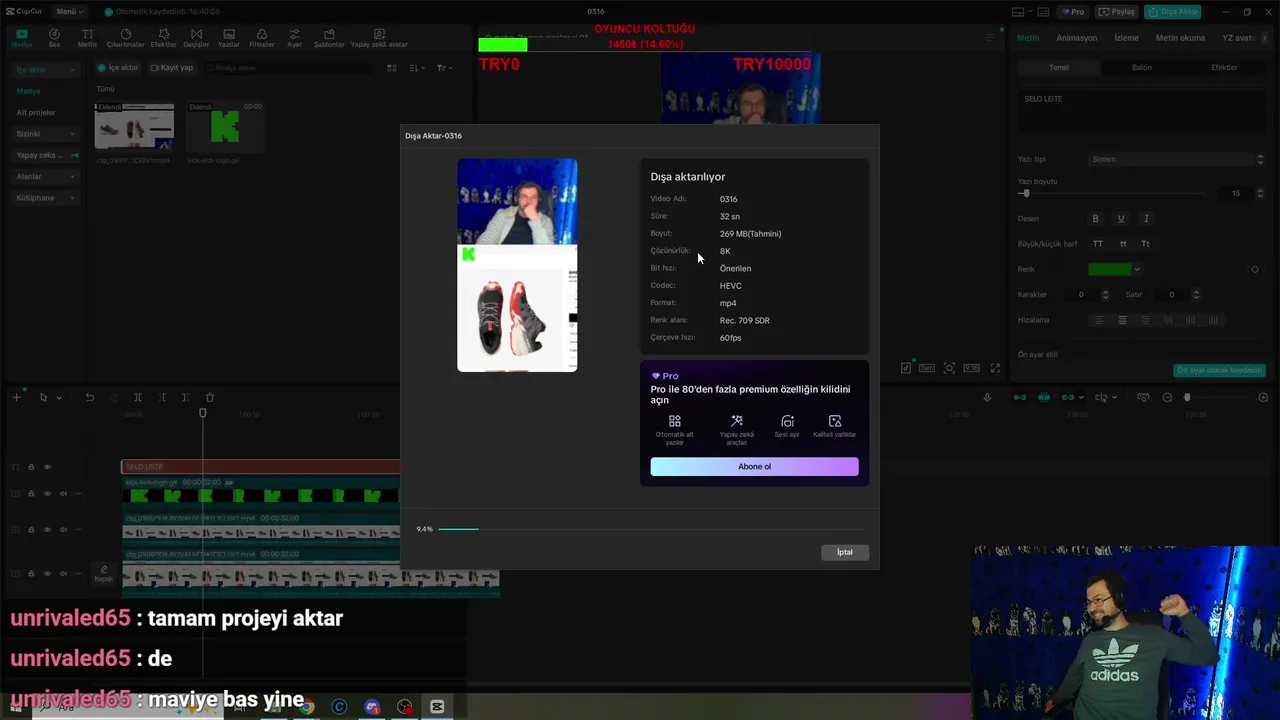1280x720 pixels.
Task: Click the split clip tool in timeline
Action: click(x=138, y=397)
